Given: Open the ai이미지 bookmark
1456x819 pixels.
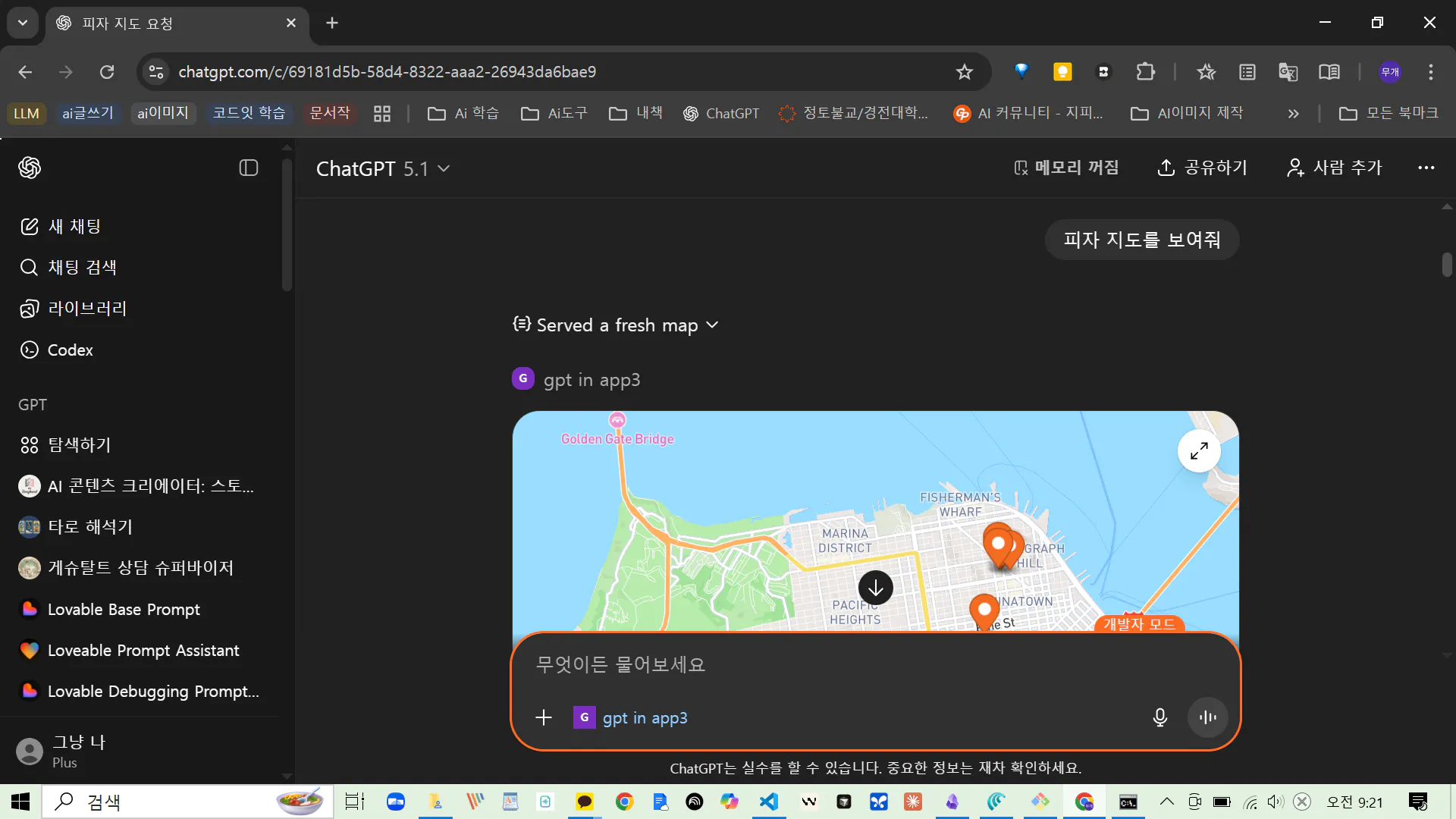Looking at the screenshot, I should coord(163,113).
